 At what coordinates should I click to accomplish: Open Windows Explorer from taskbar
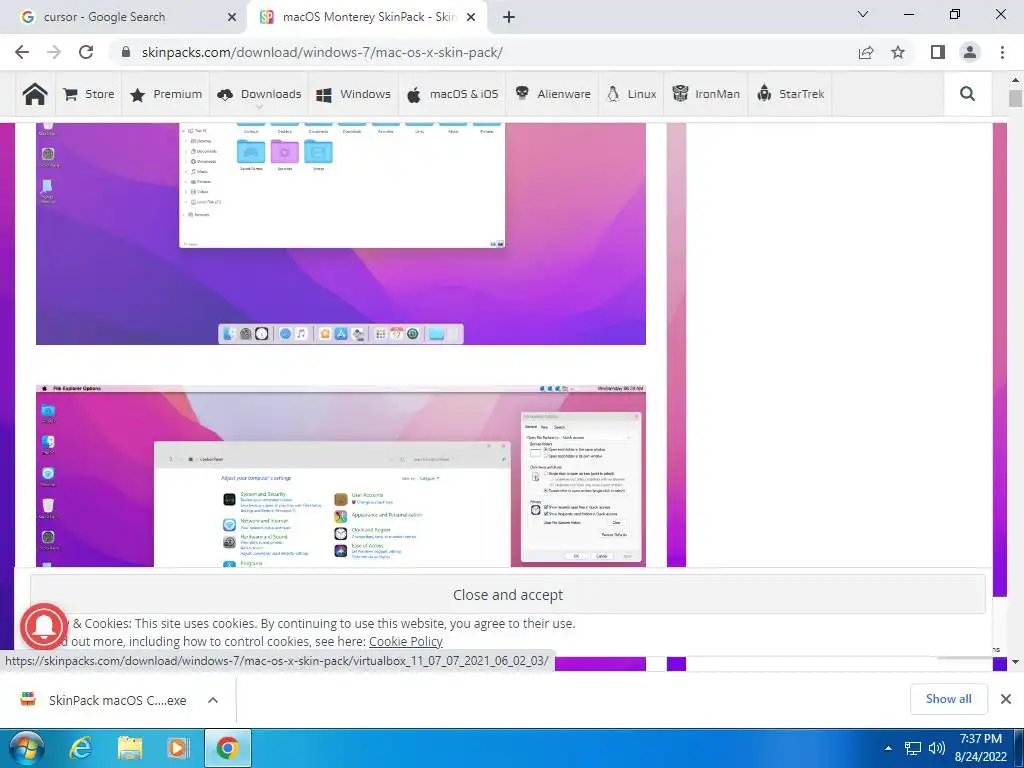tap(130, 748)
